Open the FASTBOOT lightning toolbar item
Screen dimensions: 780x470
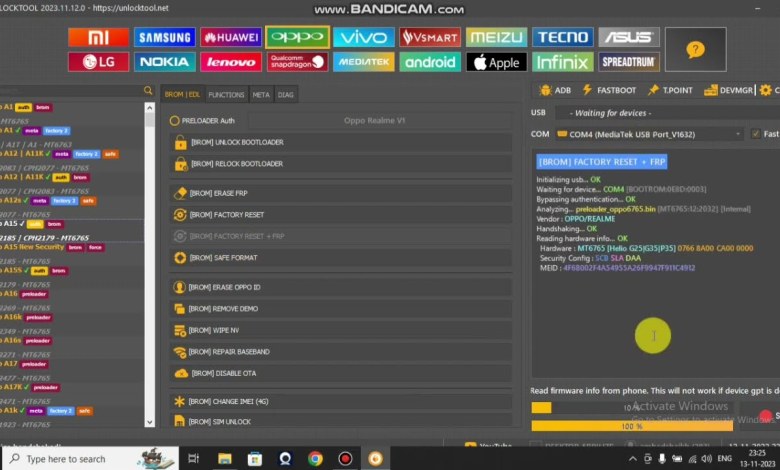click(609, 90)
